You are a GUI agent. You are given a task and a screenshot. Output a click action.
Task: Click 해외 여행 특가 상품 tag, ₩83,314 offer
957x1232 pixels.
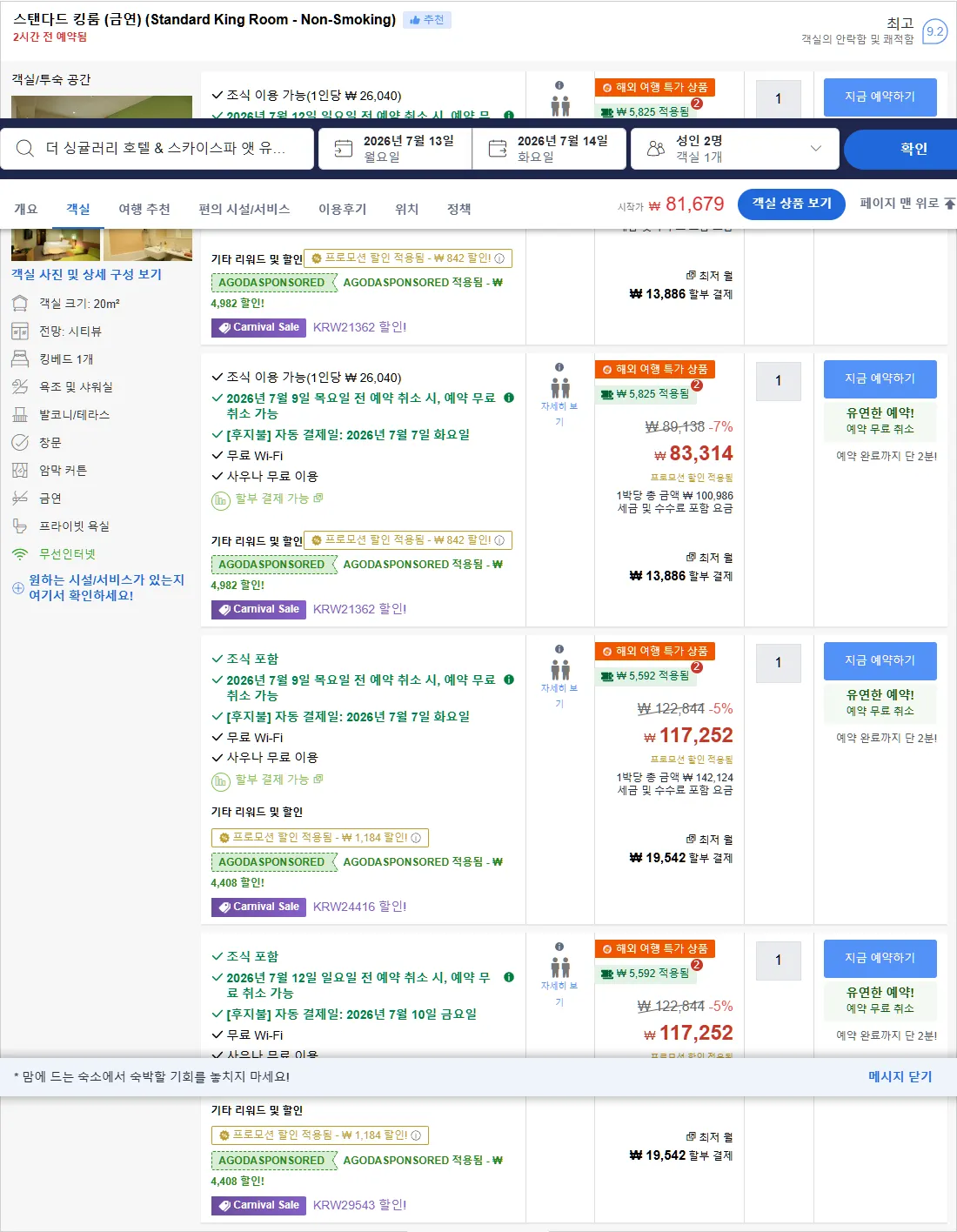(x=655, y=370)
